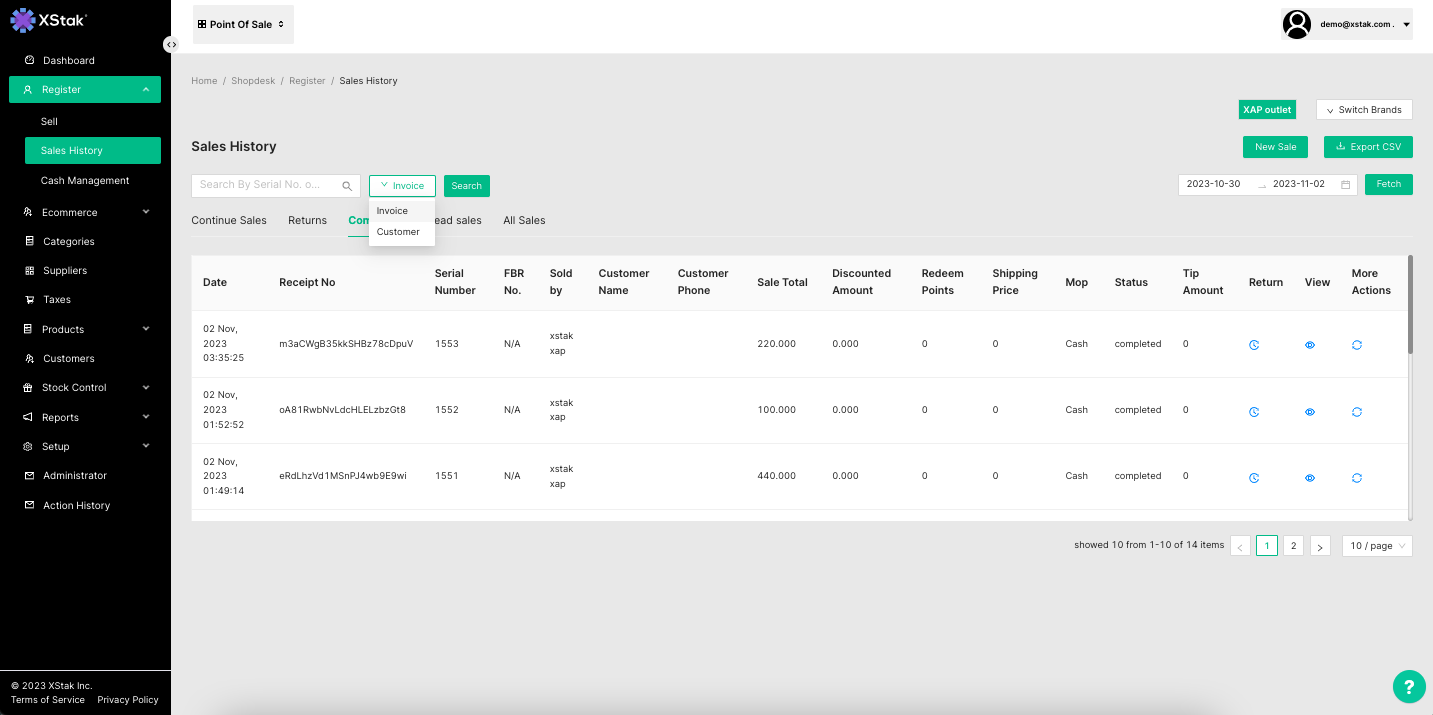
Task: Click the return icon for receipt 1553
Action: click(1254, 345)
